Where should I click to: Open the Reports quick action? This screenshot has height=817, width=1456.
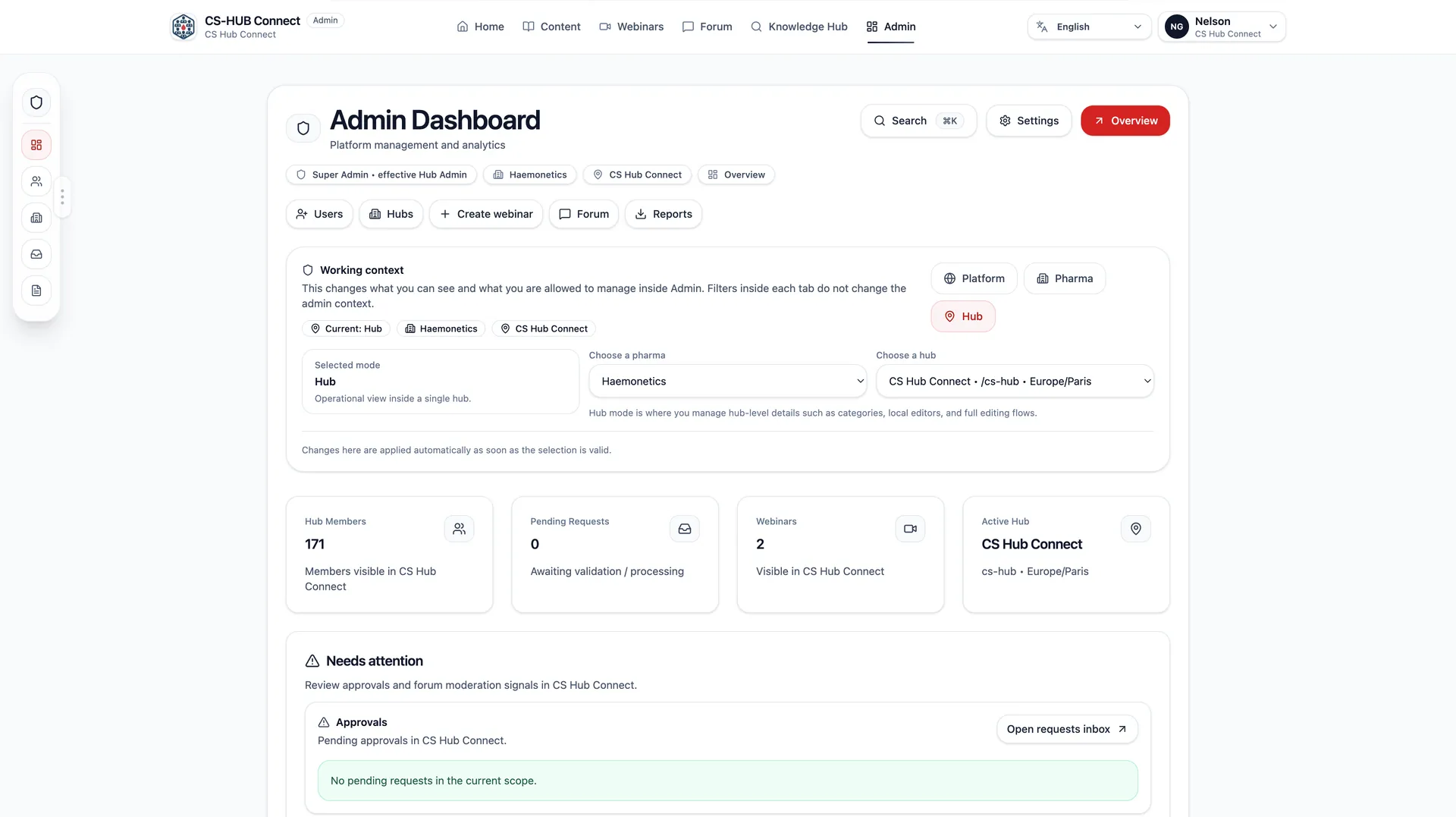coord(664,214)
